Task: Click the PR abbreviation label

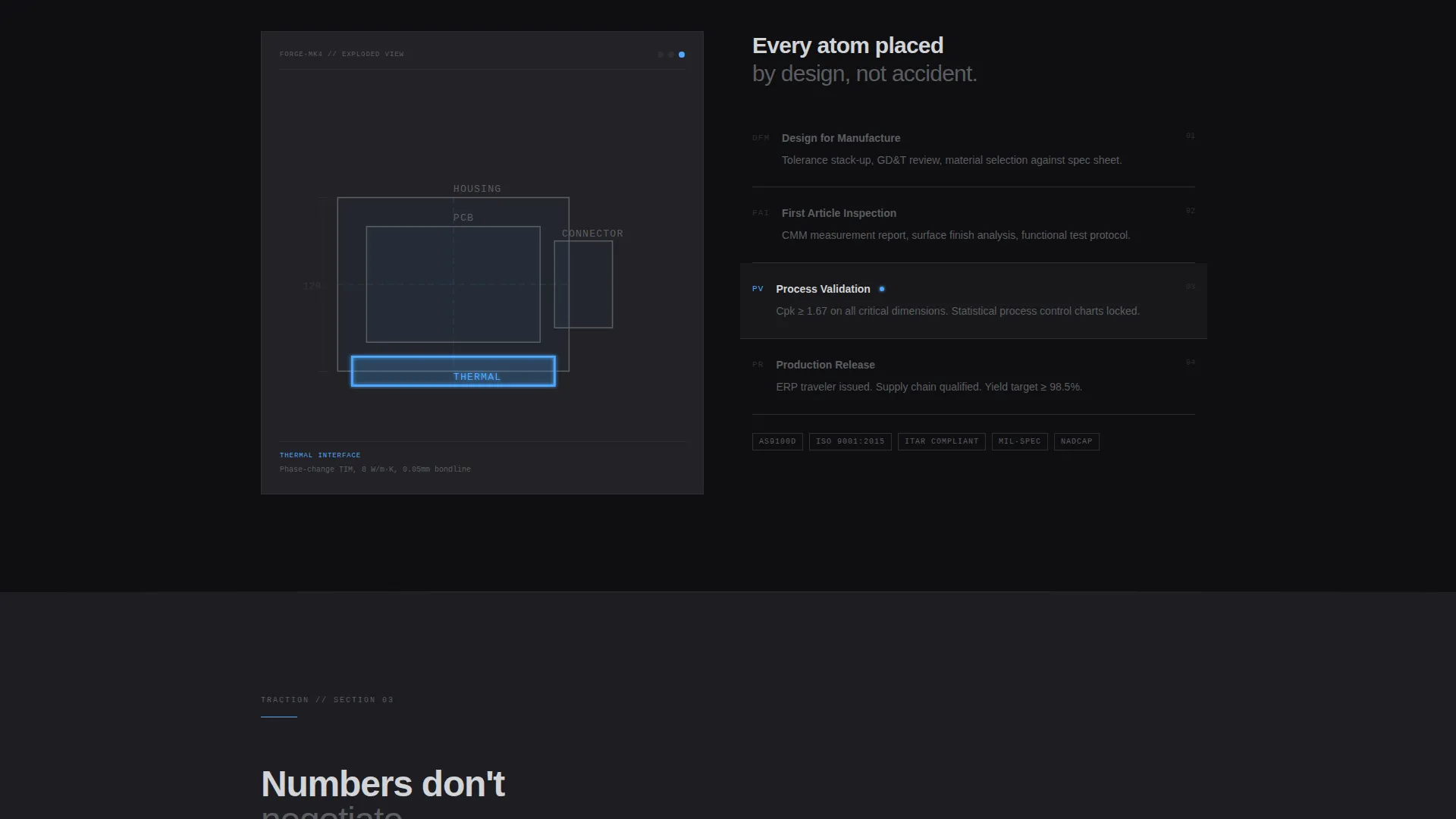Action: [x=758, y=365]
